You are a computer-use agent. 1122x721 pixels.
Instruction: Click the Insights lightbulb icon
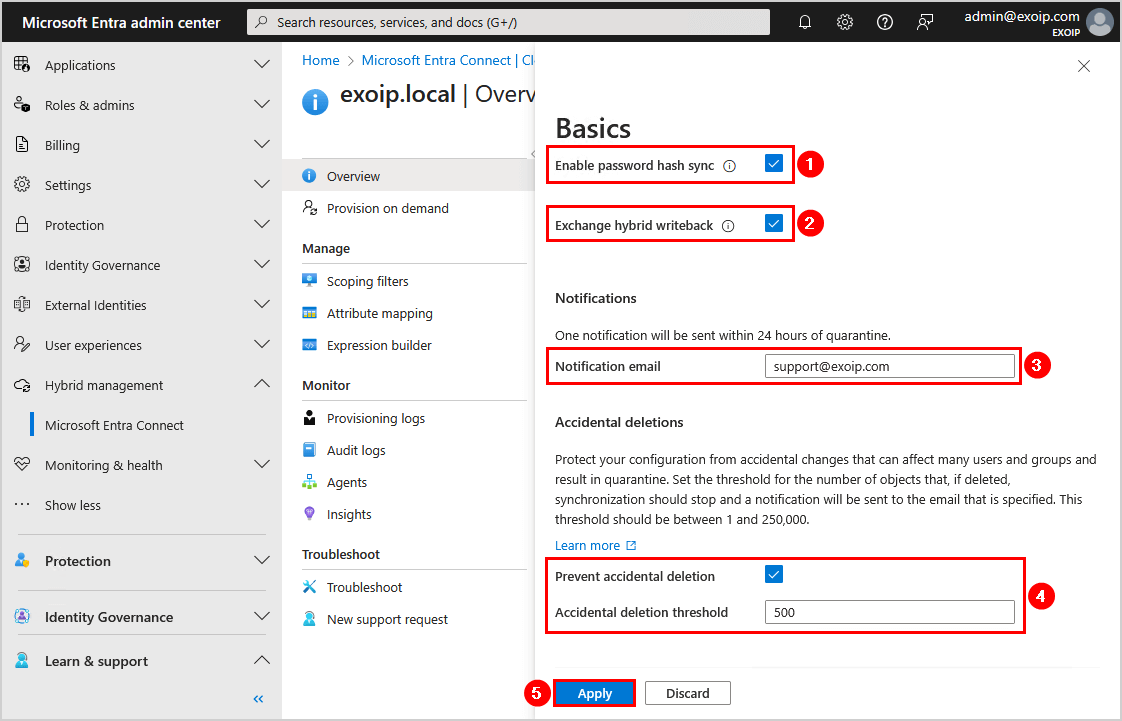tap(309, 514)
